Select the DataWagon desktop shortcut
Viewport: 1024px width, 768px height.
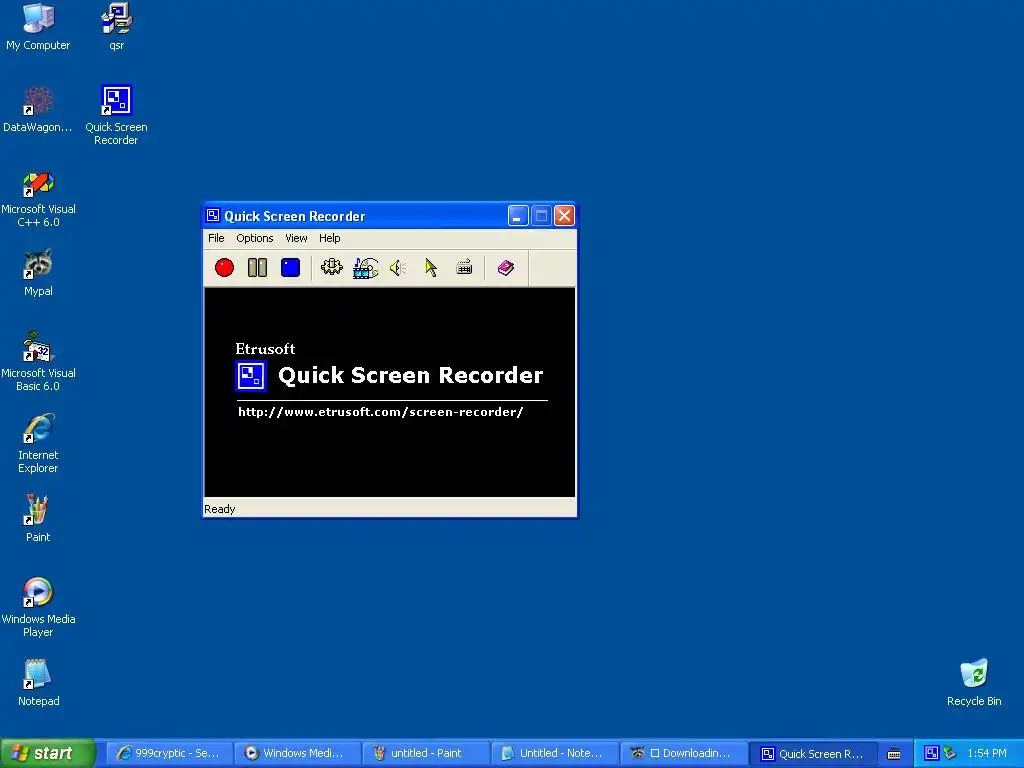click(38, 110)
